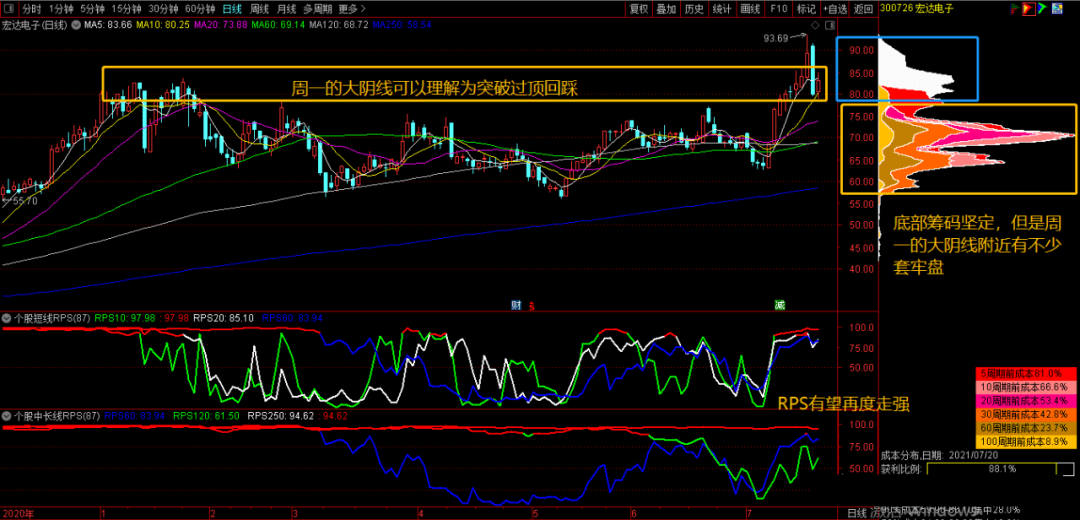1080x520 pixels.
Task: Open the 画线 drawing tools
Action: coord(750,9)
